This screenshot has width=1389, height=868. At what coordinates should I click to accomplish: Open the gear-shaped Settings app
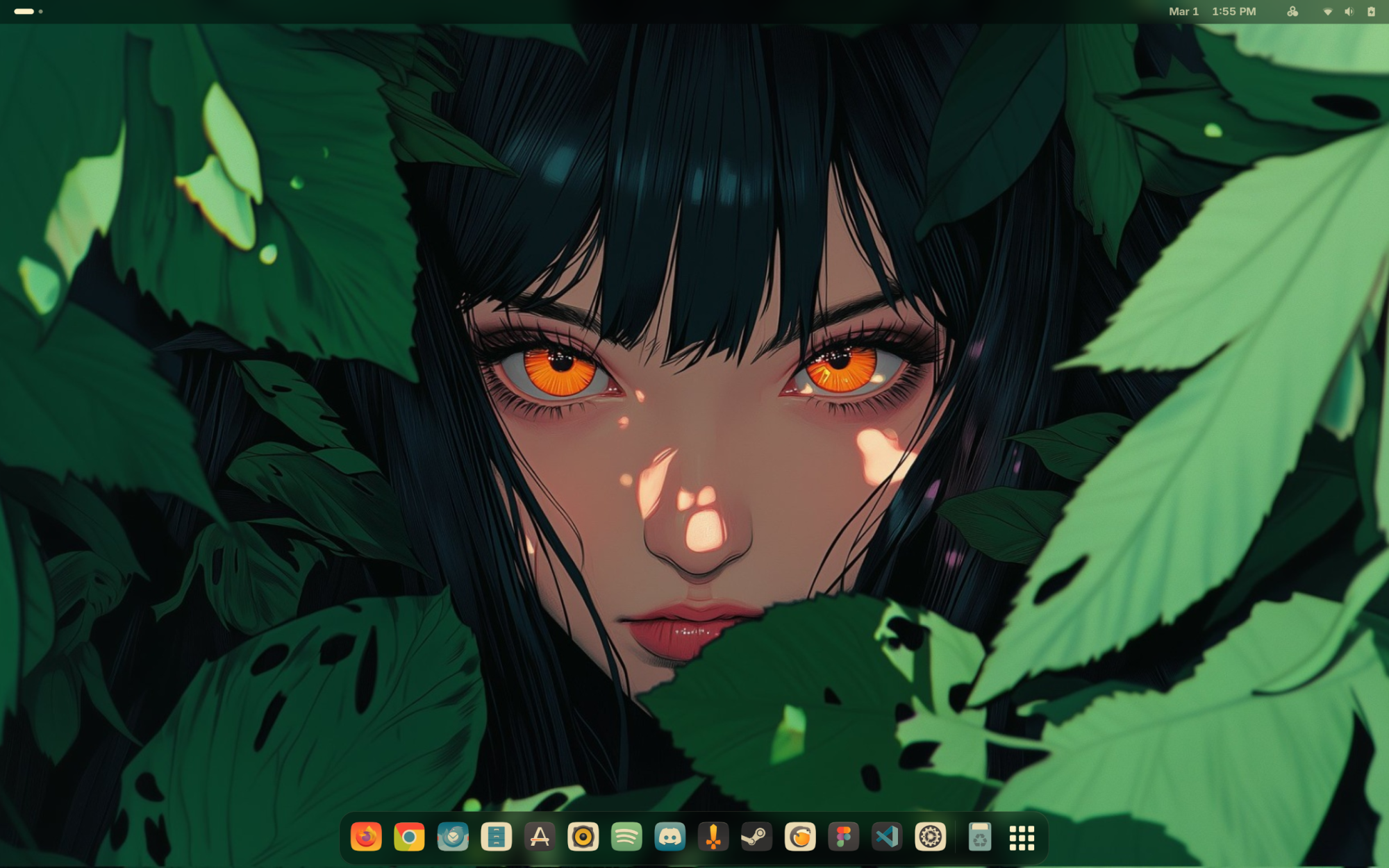click(x=930, y=837)
